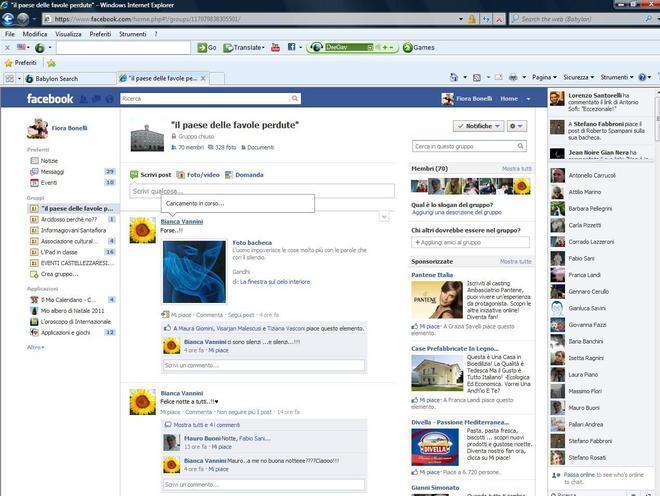Click Passa online link in chat
Viewport: 660px width, 496px height.
pos(579,475)
